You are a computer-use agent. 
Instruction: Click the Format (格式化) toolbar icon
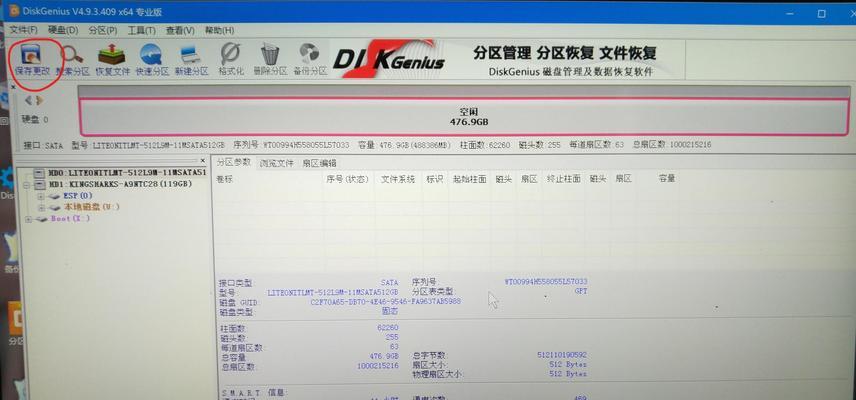coord(230,59)
